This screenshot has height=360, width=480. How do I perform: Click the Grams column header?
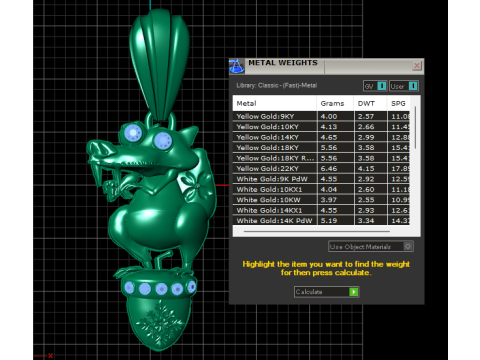[x=335, y=103]
